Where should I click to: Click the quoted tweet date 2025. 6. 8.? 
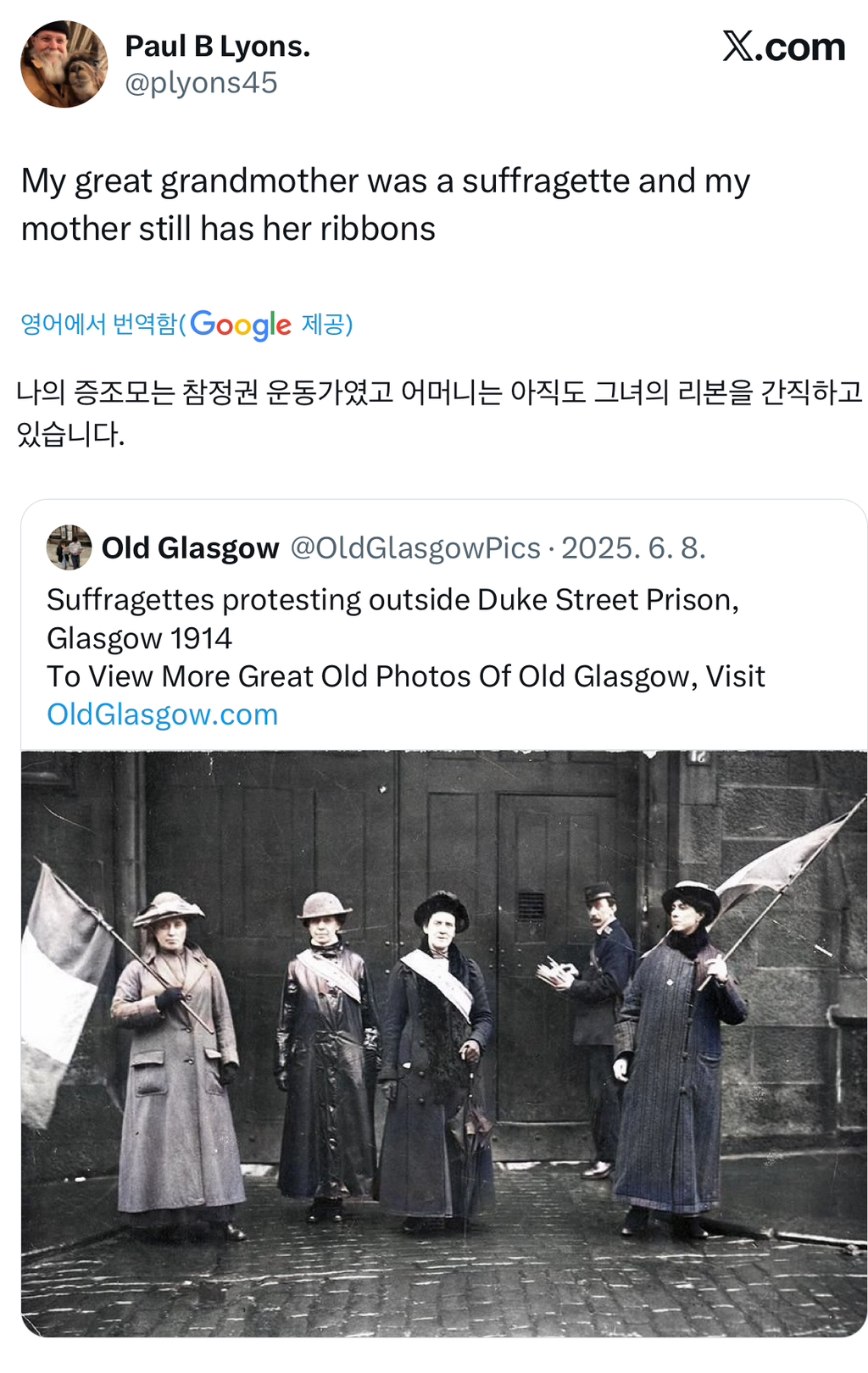coord(633,548)
